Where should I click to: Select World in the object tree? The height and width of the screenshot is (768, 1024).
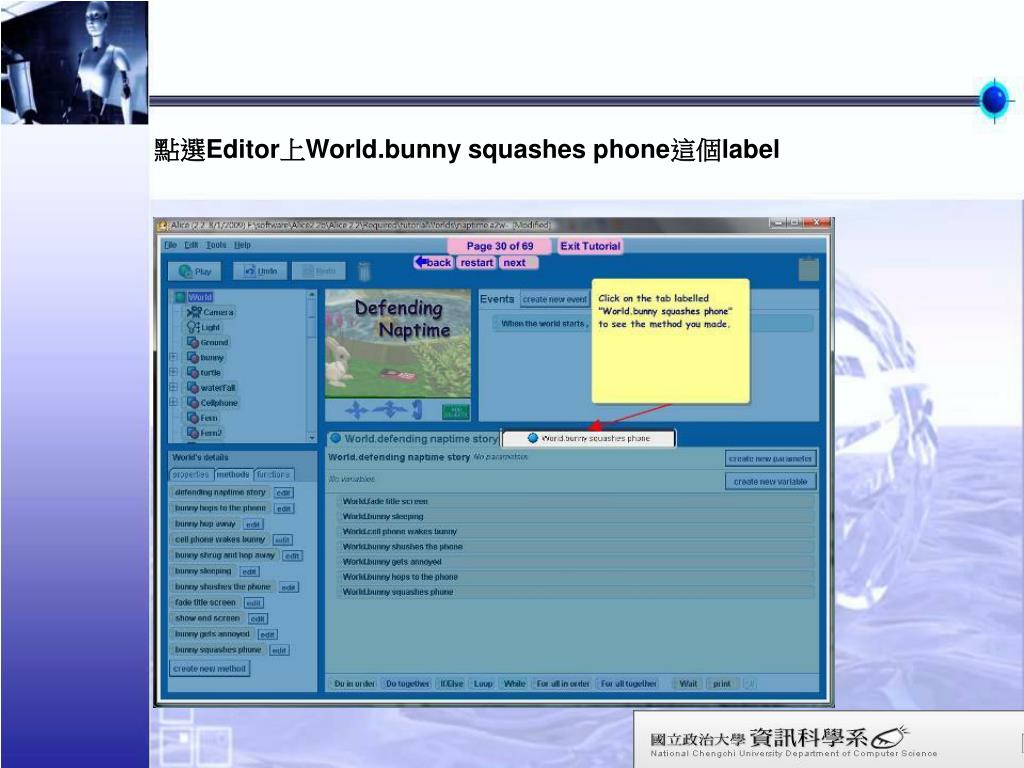pos(200,297)
